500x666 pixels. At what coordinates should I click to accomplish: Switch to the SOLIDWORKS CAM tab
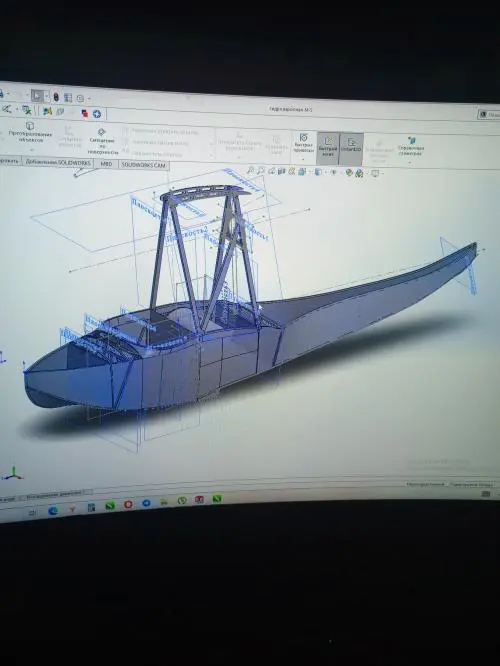pyautogui.click(x=144, y=164)
